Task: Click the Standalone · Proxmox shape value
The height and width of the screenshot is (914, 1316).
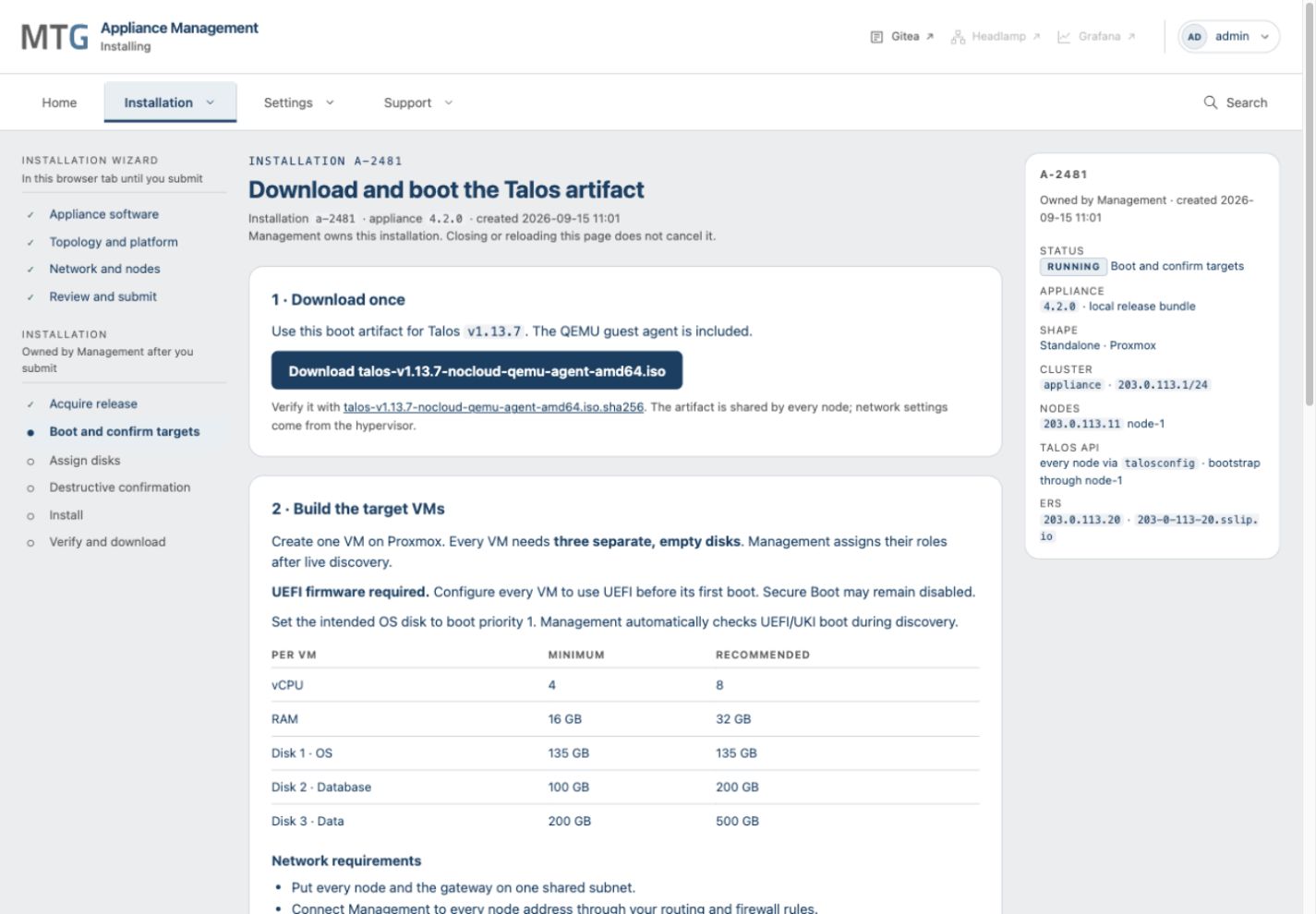Action: (x=1098, y=345)
